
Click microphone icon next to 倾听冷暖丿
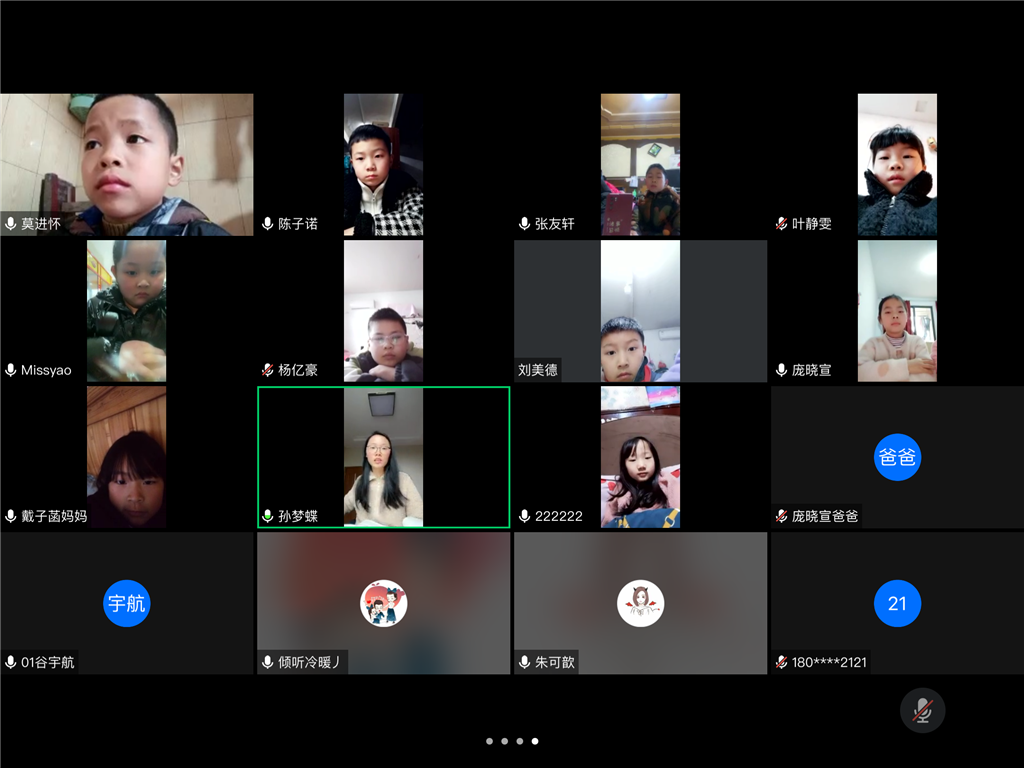pyautogui.click(x=268, y=662)
